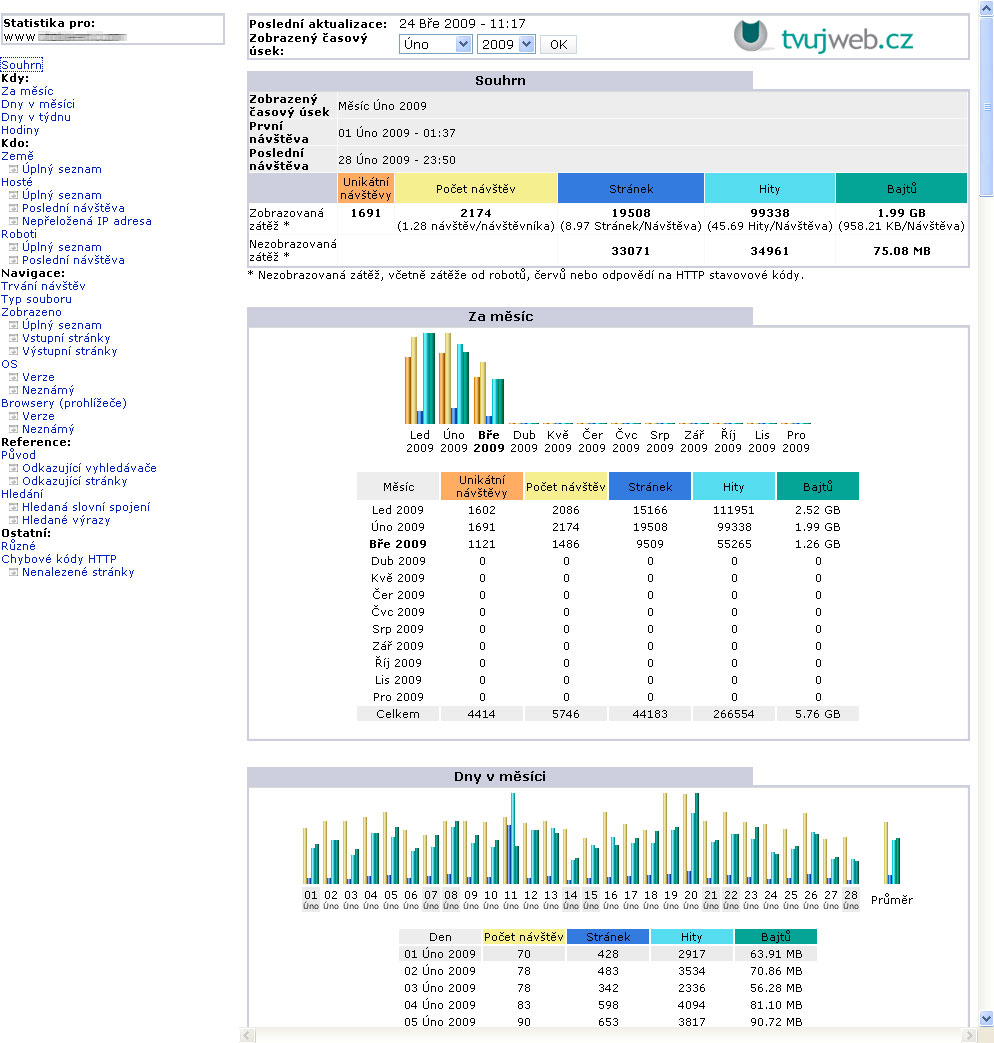994x1043 pixels.
Task: Open Browsery (prohlížeče) link
Action: (x=63, y=403)
